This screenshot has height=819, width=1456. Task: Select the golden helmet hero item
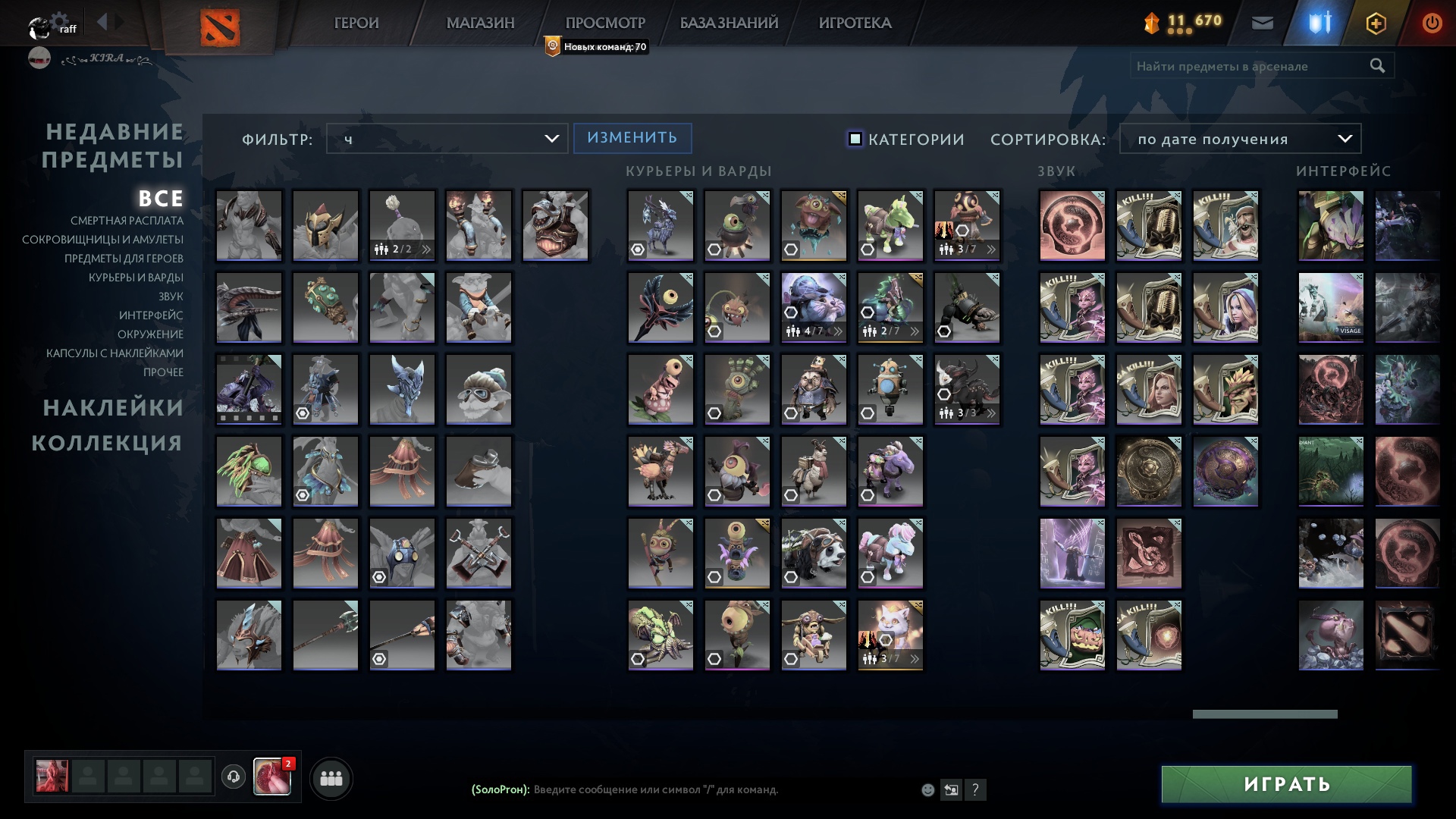(x=325, y=226)
